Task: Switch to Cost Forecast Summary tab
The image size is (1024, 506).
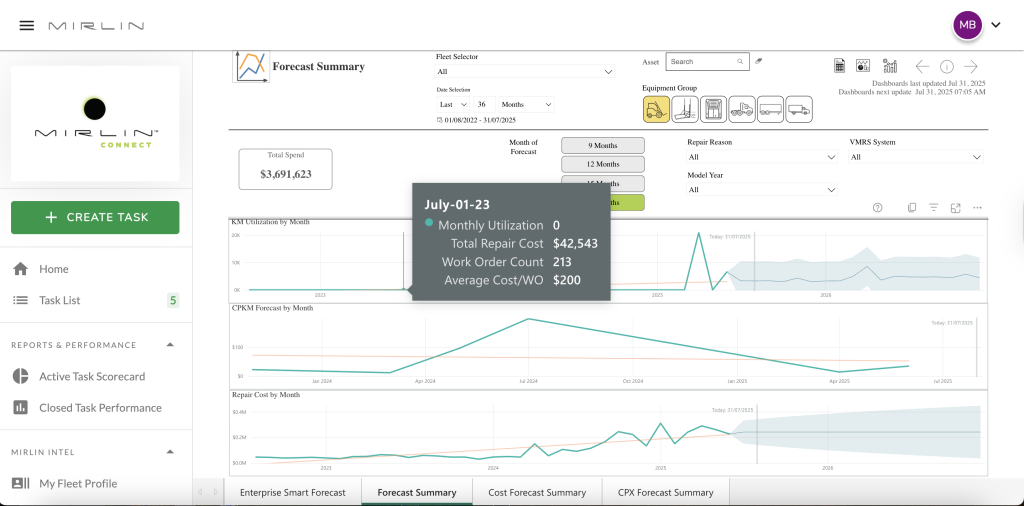Action: [x=537, y=492]
